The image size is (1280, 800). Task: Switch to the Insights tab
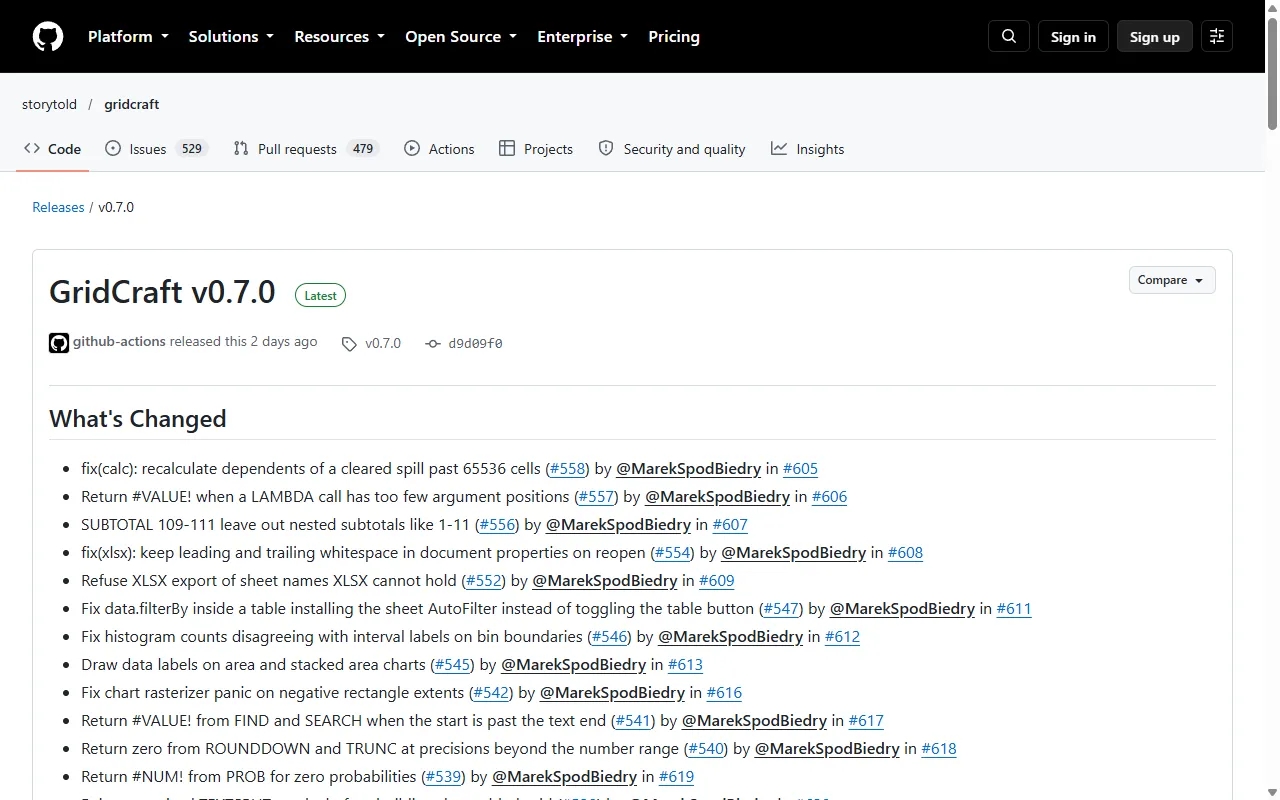click(808, 149)
